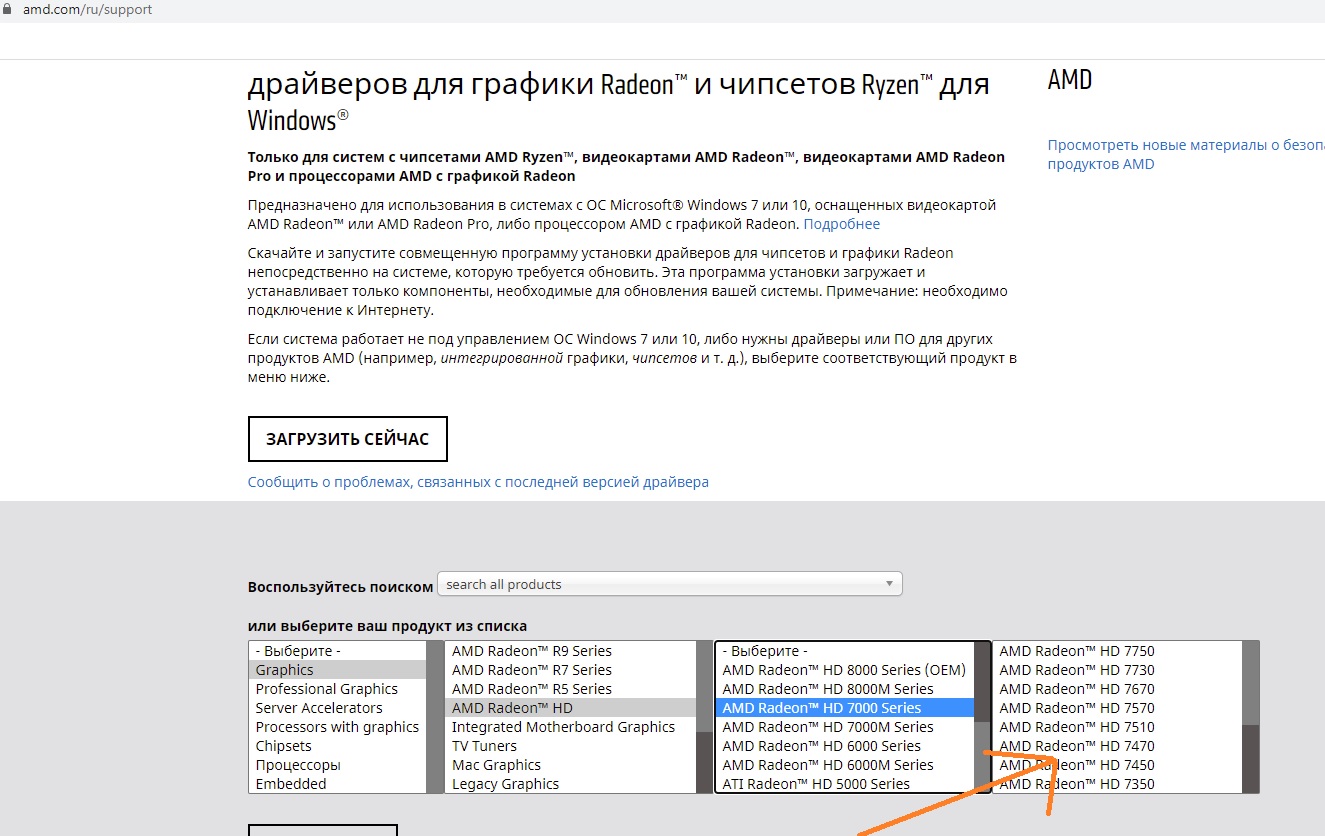This screenshot has width=1325, height=836.
Task: Select AMD Radeon HD 7000M Series
Action: pos(845,727)
